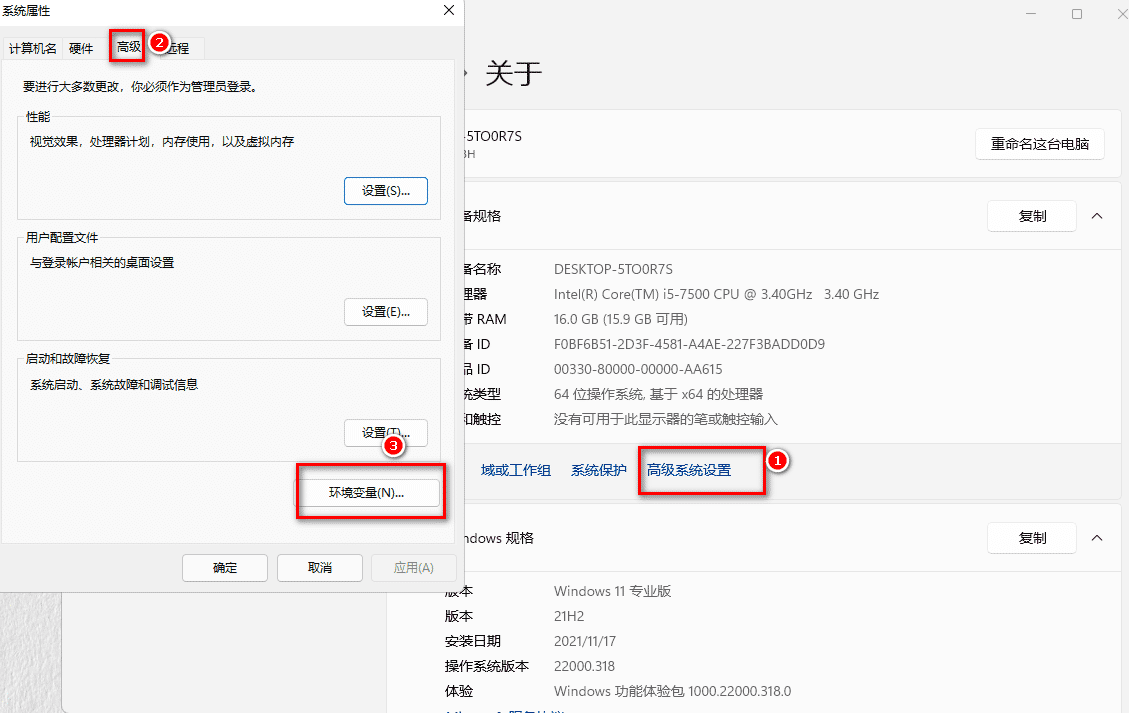Open the 域或工作组 link
Screen dimensions: 1129x713
516,470
